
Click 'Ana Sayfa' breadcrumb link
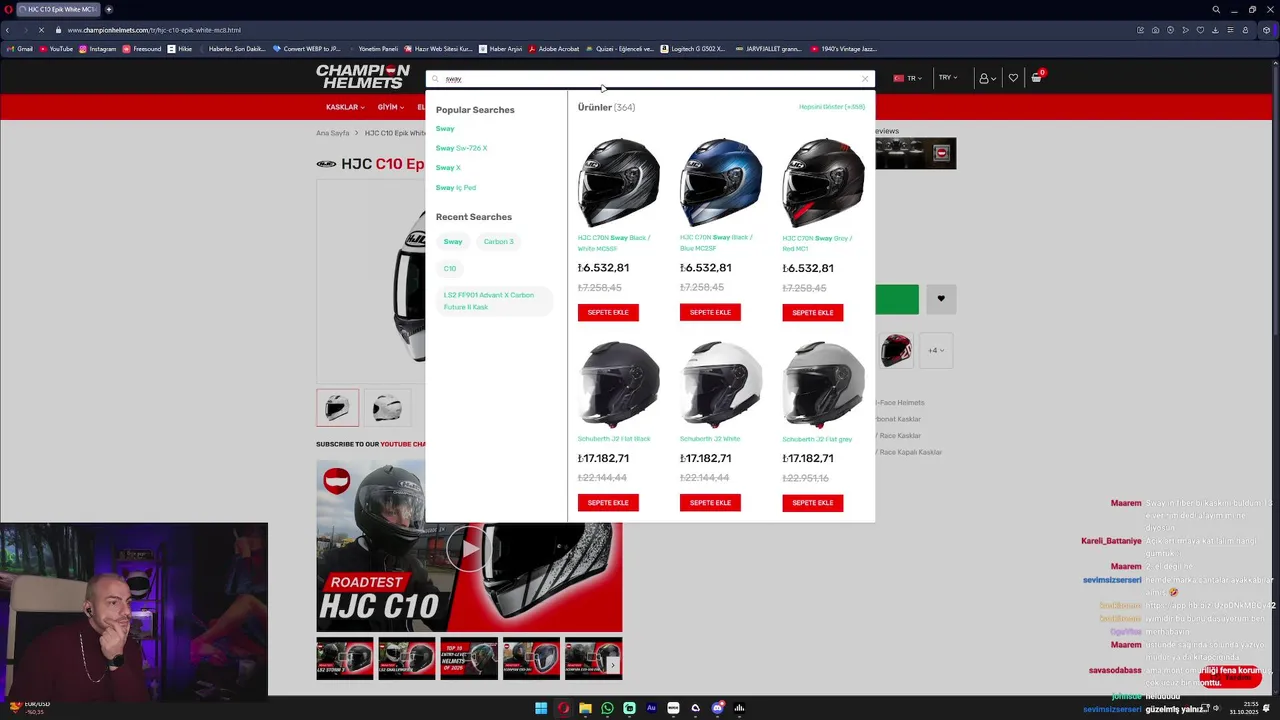333,133
